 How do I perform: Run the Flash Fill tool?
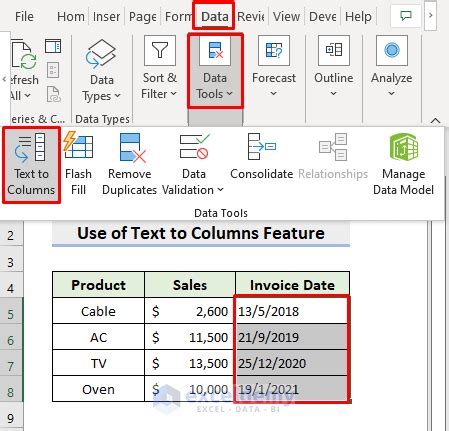pyautogui.click(x=78, y=164)
